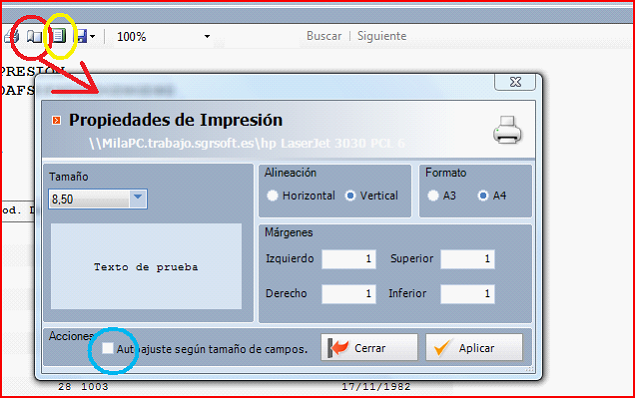Expand the Tamaño 8,50 combo box
636x399 pixels.
click(x=138, y=199)
